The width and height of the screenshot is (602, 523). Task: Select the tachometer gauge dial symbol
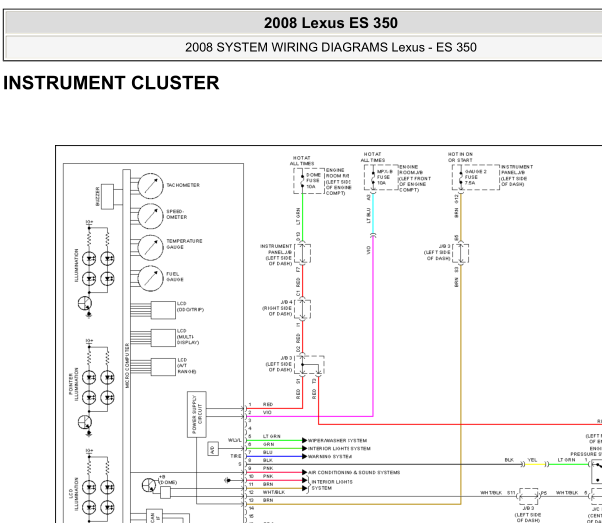click(x=150, y=186)
